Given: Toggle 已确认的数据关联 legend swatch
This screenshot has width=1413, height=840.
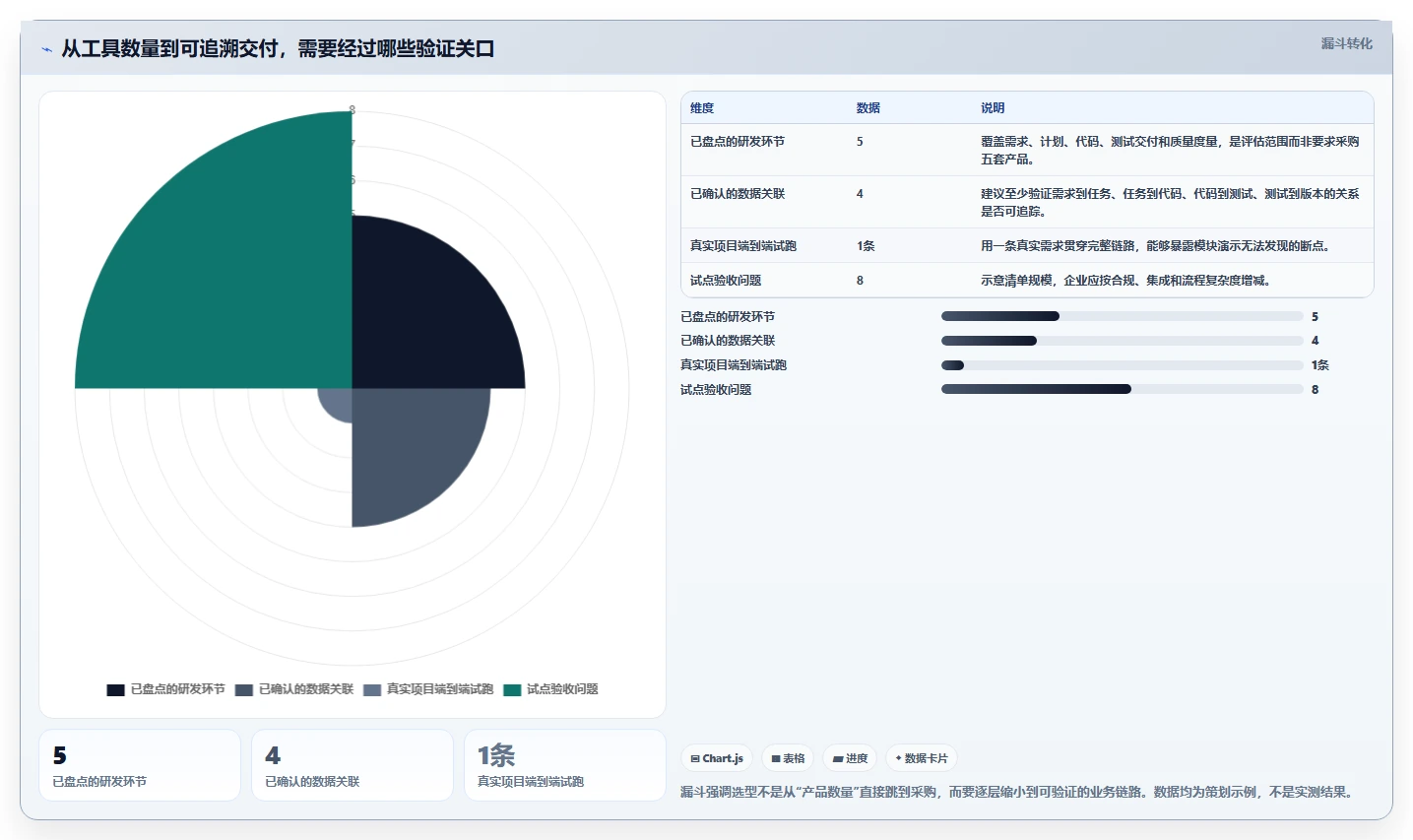Looking at the screenshot, I should click(244, 689).
